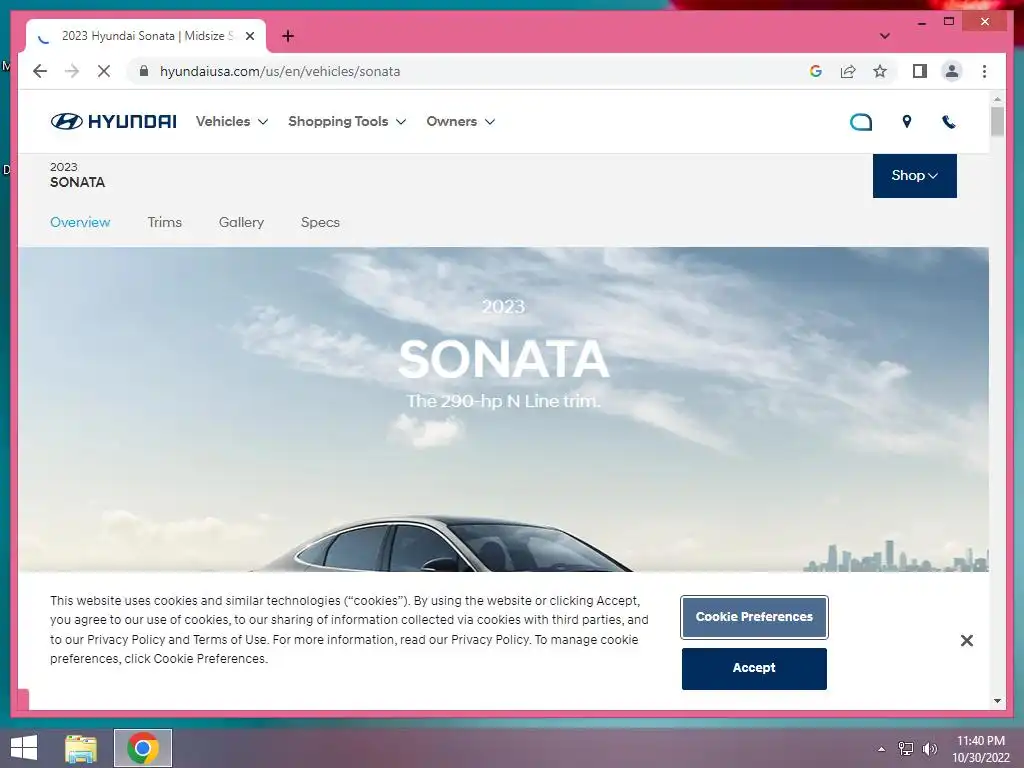Go back with the browser back arrow
The width and height of the screenshot is (1024, 768).
coord(40,71)
